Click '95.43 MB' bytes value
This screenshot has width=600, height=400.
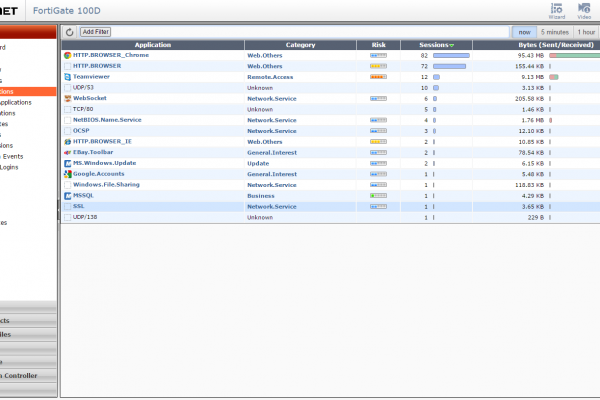pyautogui.click(x=531, y=56)
